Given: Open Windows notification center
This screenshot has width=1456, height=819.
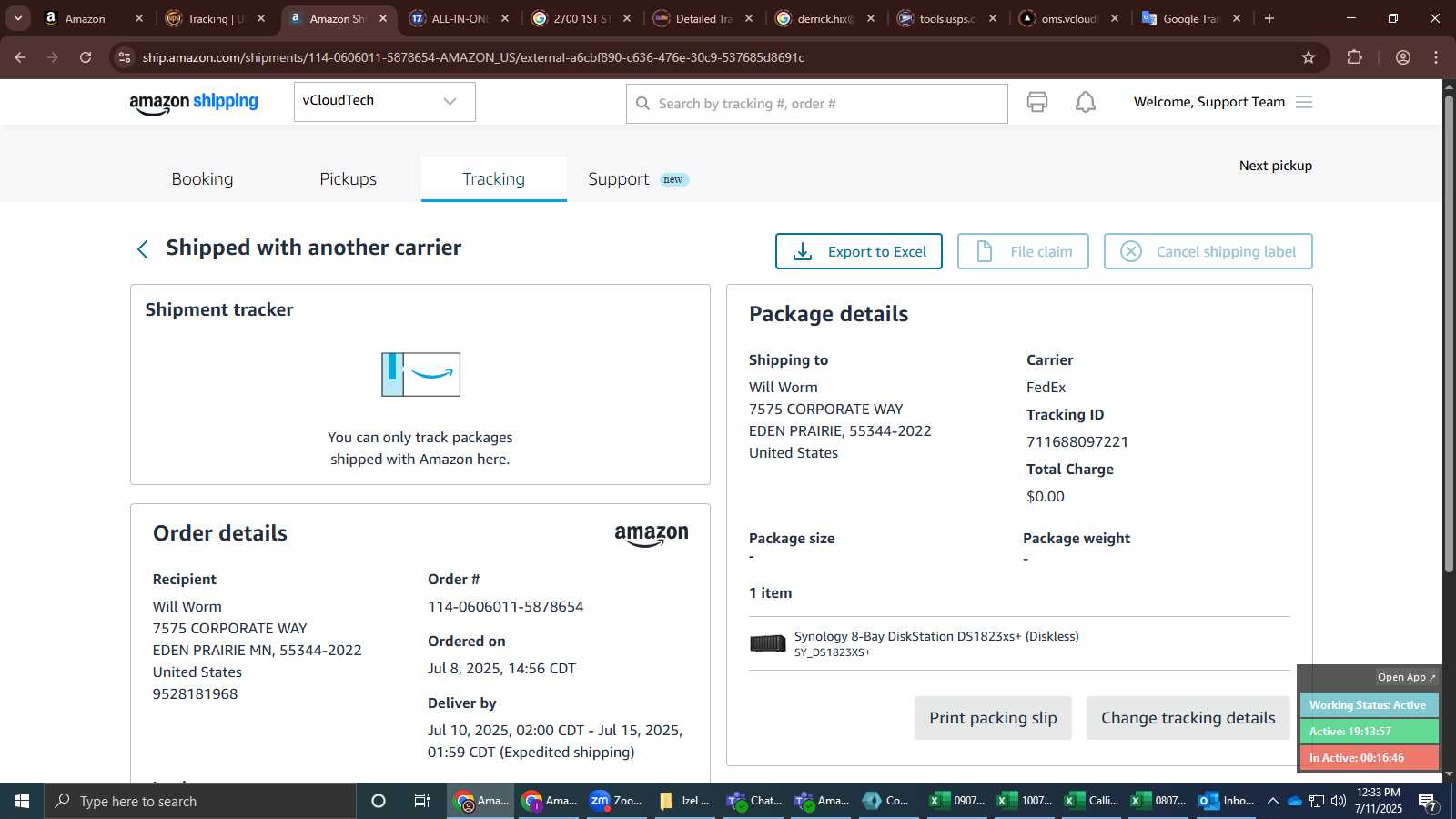Looking at the screenshot, I should [x=1428, y=801].
